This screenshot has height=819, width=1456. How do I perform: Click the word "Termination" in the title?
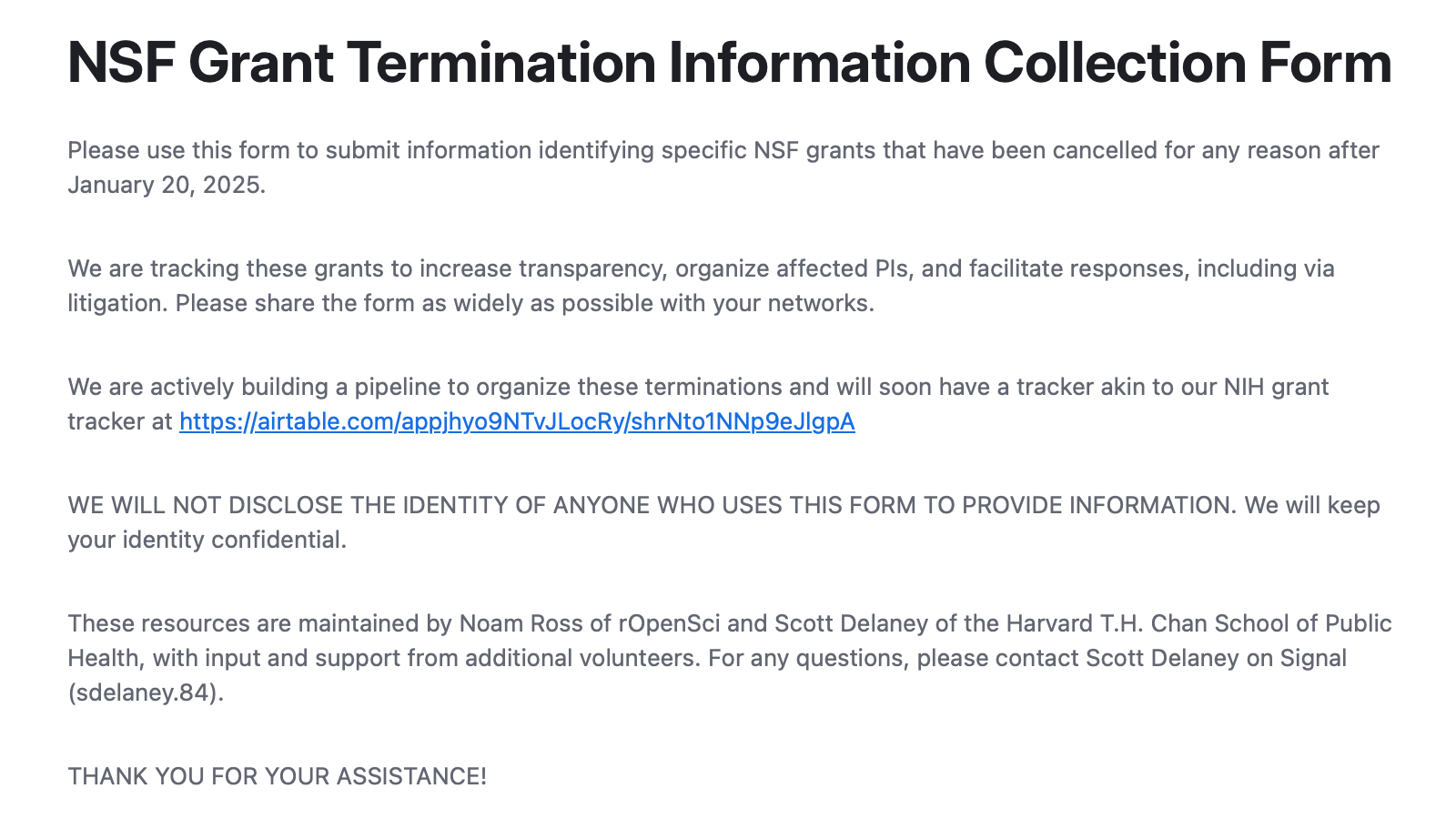coord(500,63)
